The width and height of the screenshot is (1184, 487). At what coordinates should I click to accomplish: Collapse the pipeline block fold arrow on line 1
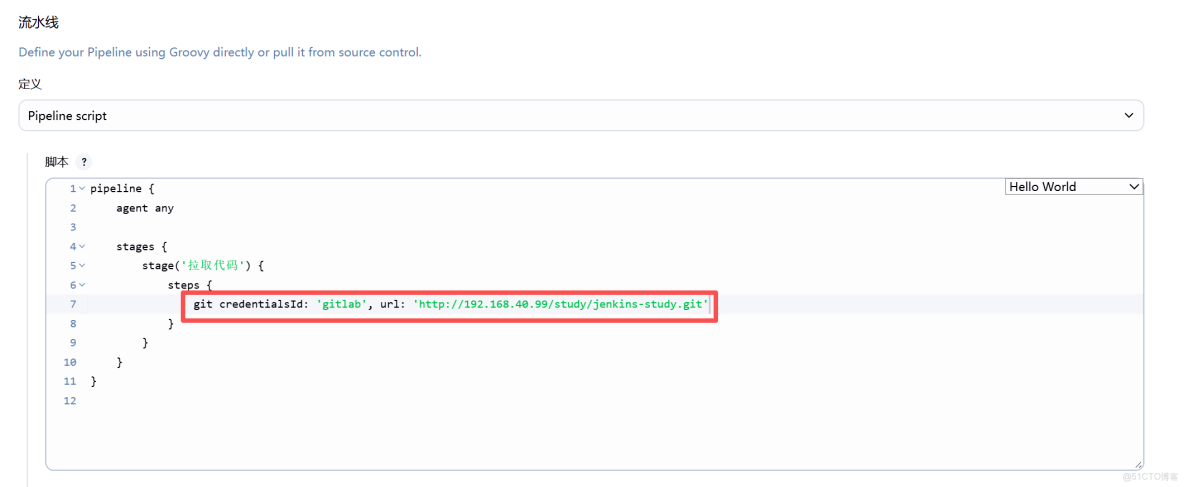(x=82, y=188)
